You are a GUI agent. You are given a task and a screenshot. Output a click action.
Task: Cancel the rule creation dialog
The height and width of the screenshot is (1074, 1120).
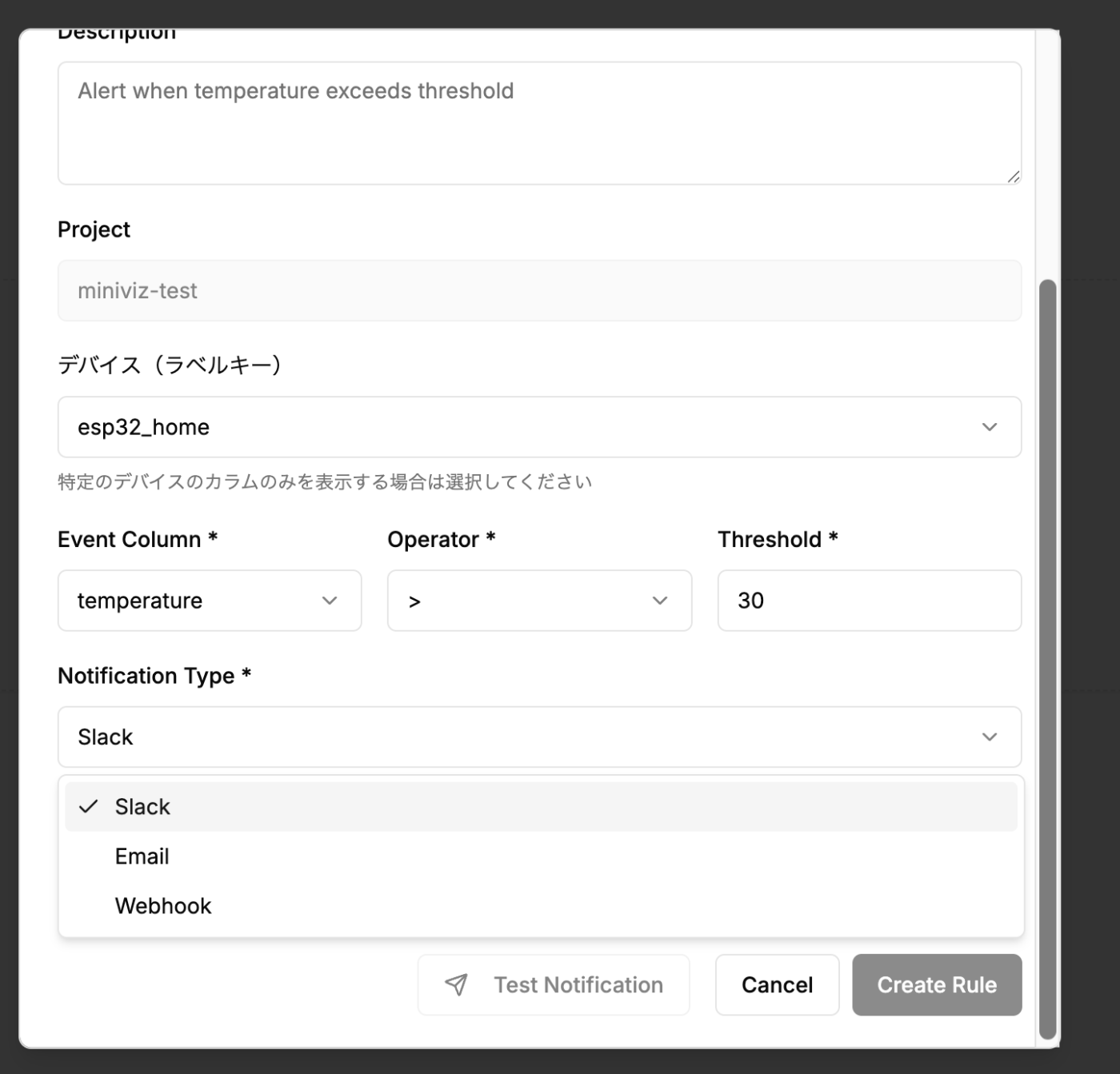point(777,984)
